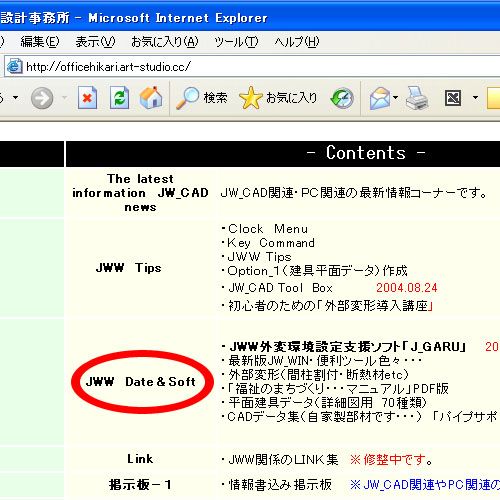Open the JWW Tips section link

(129, 268)
